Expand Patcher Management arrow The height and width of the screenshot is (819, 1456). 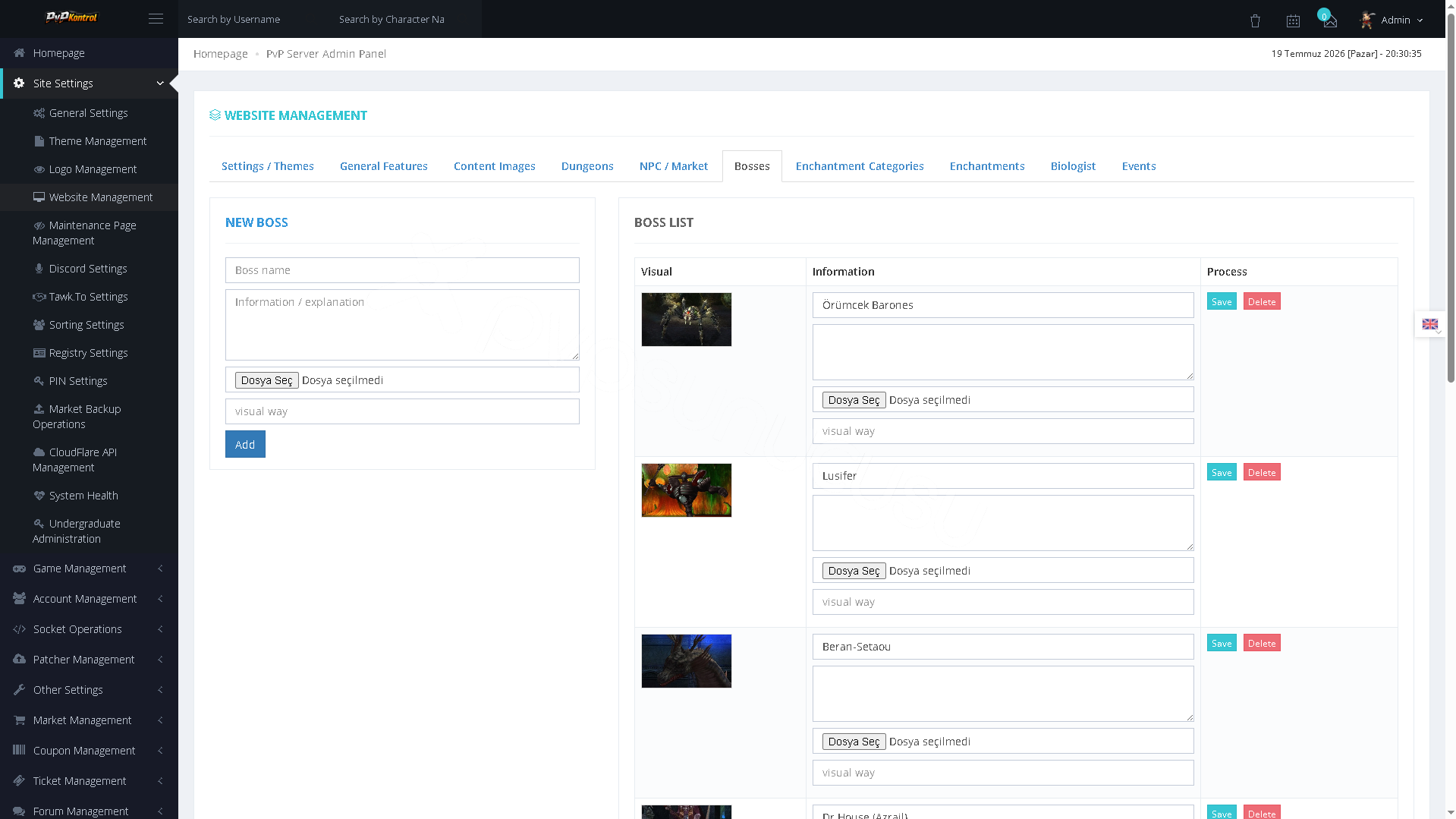coord(160,660)
